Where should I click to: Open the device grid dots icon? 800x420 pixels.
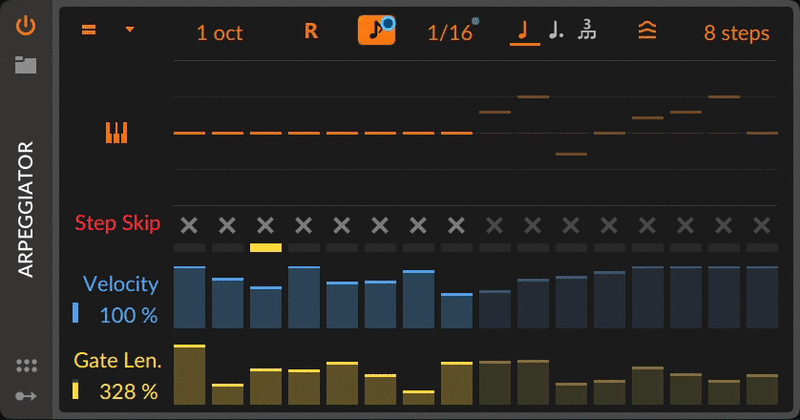[x=27, y=366]
